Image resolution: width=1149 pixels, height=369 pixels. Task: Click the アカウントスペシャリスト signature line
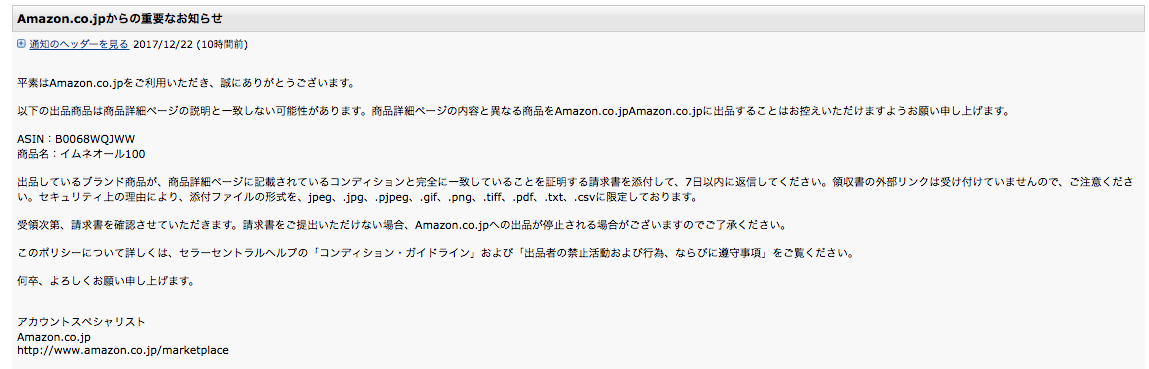[x=81, y=323]
